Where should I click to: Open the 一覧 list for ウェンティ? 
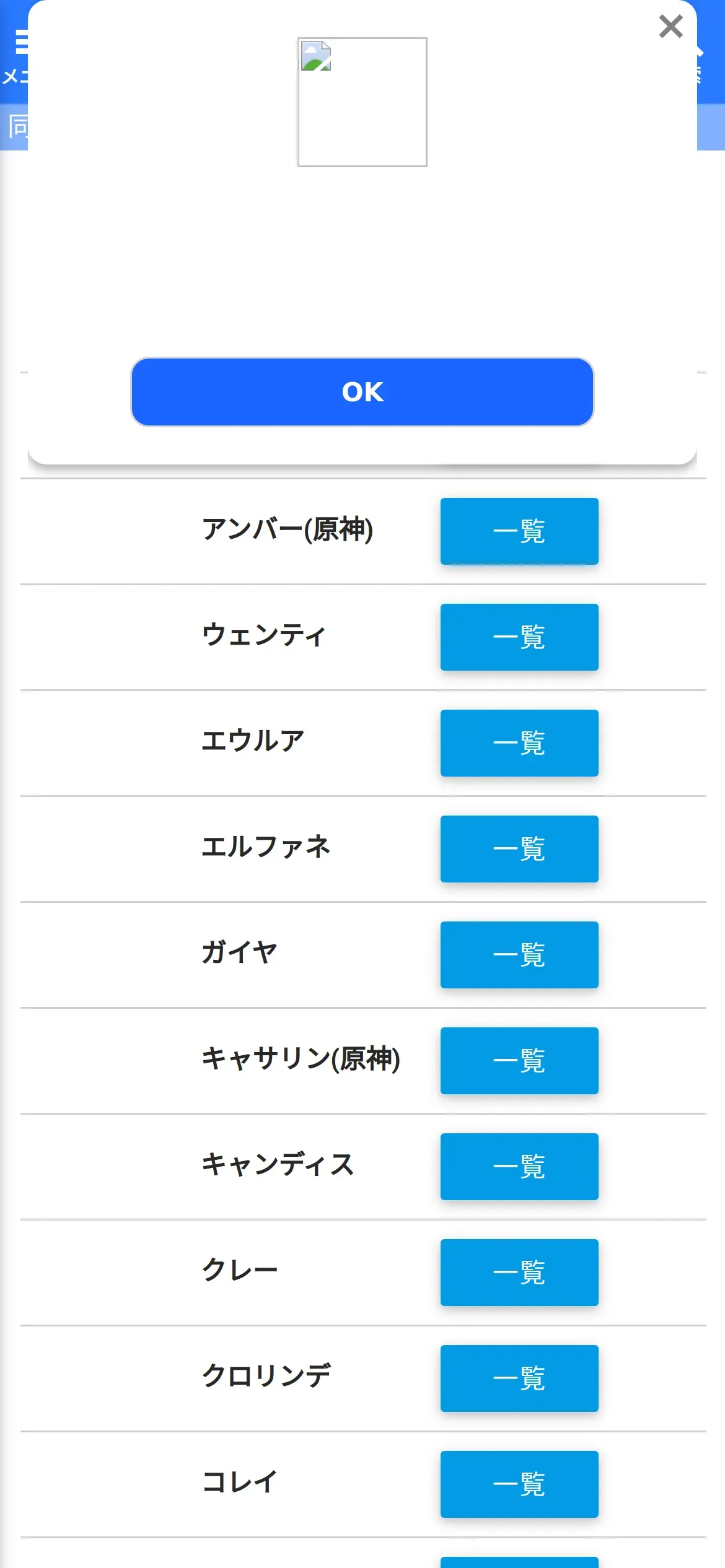pos(519,637)
